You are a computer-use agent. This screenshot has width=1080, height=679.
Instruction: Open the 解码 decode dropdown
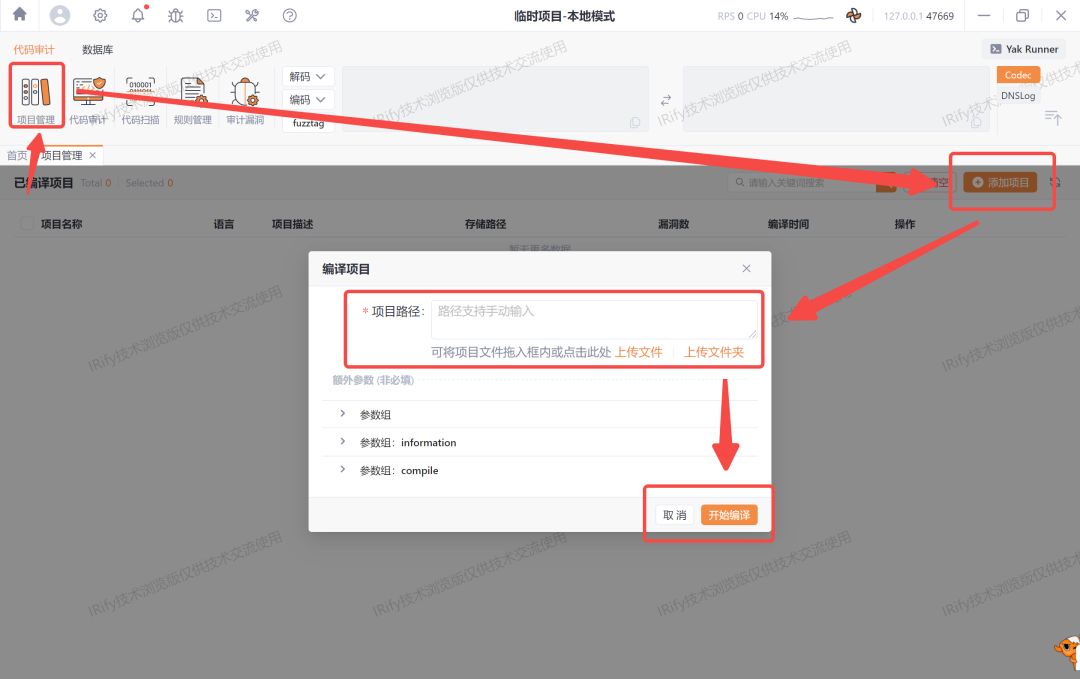[308, 76]
